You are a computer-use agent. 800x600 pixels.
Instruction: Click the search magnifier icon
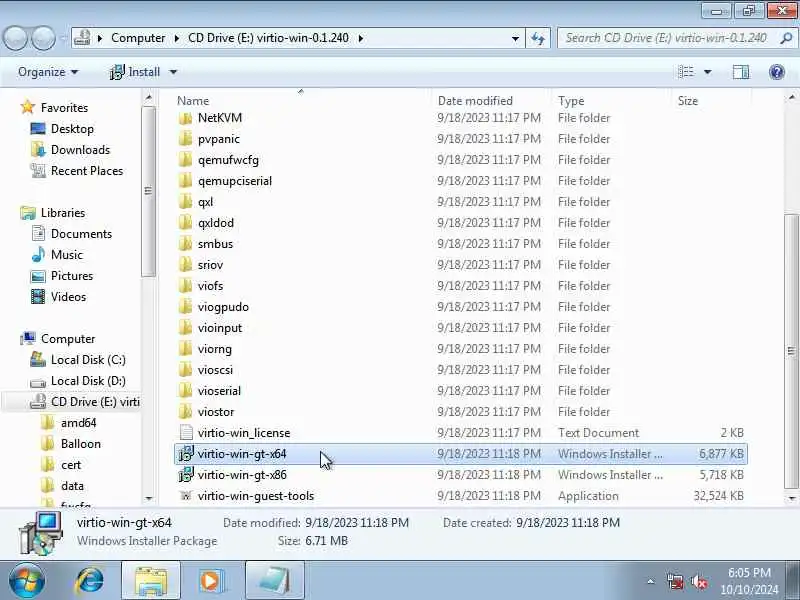pos(786,38)
